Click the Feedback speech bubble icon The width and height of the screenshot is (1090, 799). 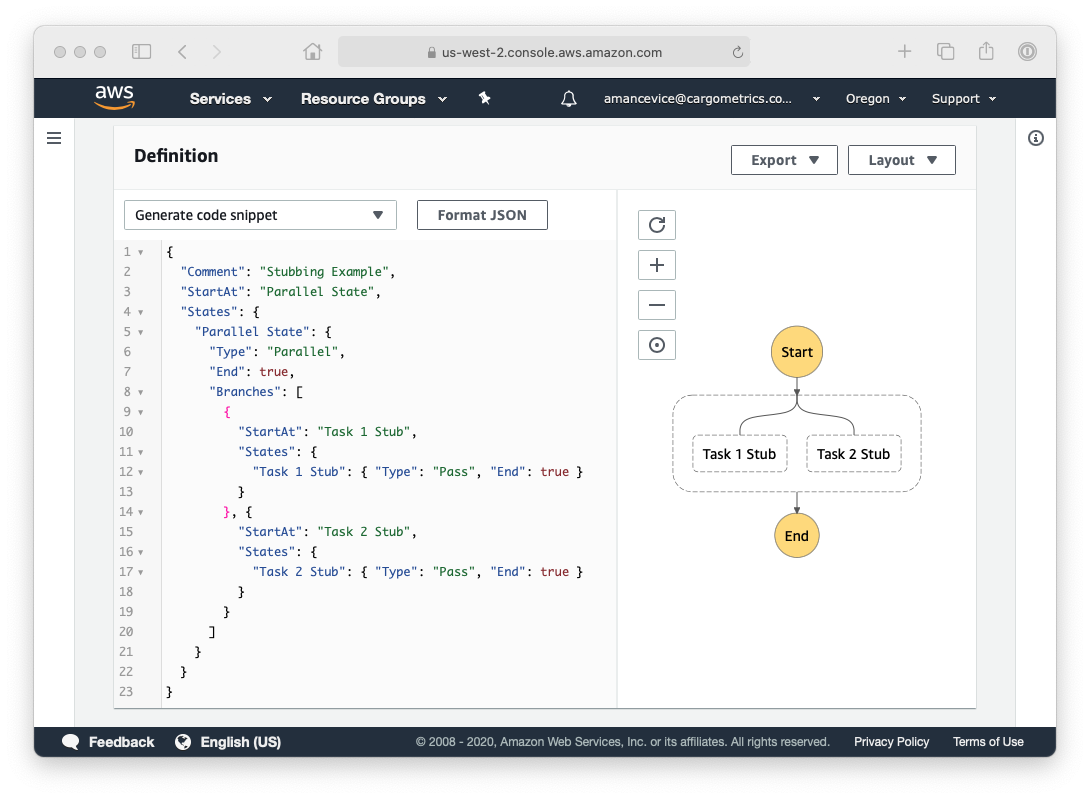pyautogui.click(x=70, y=742)
